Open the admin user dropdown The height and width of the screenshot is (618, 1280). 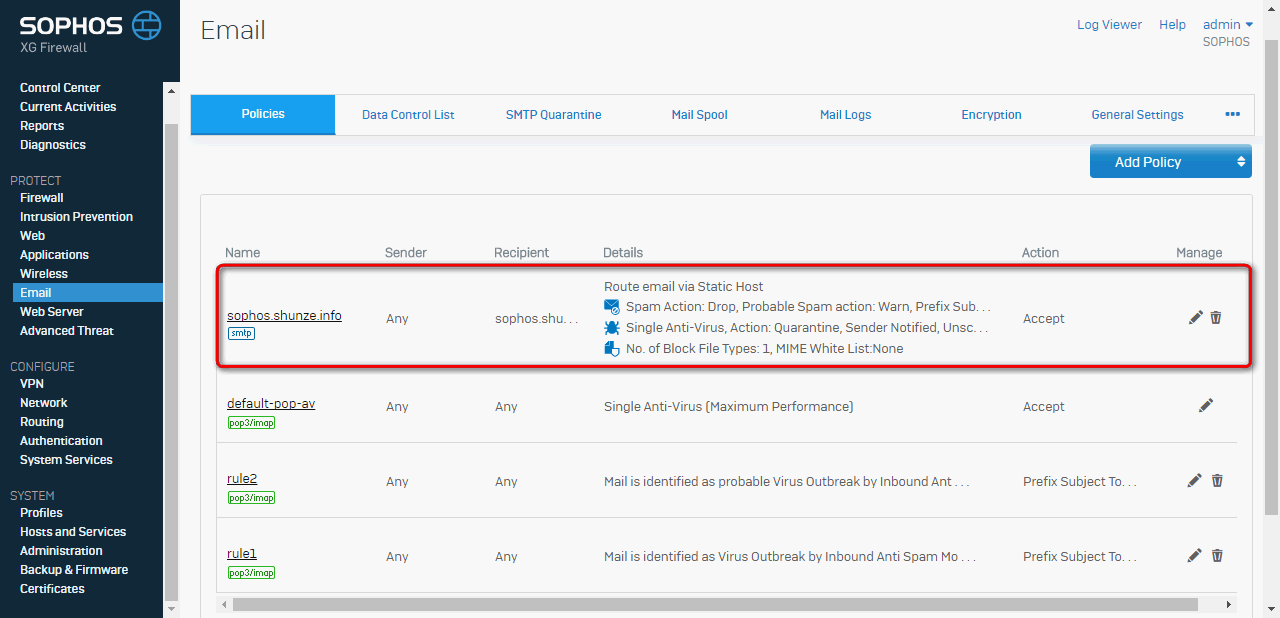tap(1228, 25)
